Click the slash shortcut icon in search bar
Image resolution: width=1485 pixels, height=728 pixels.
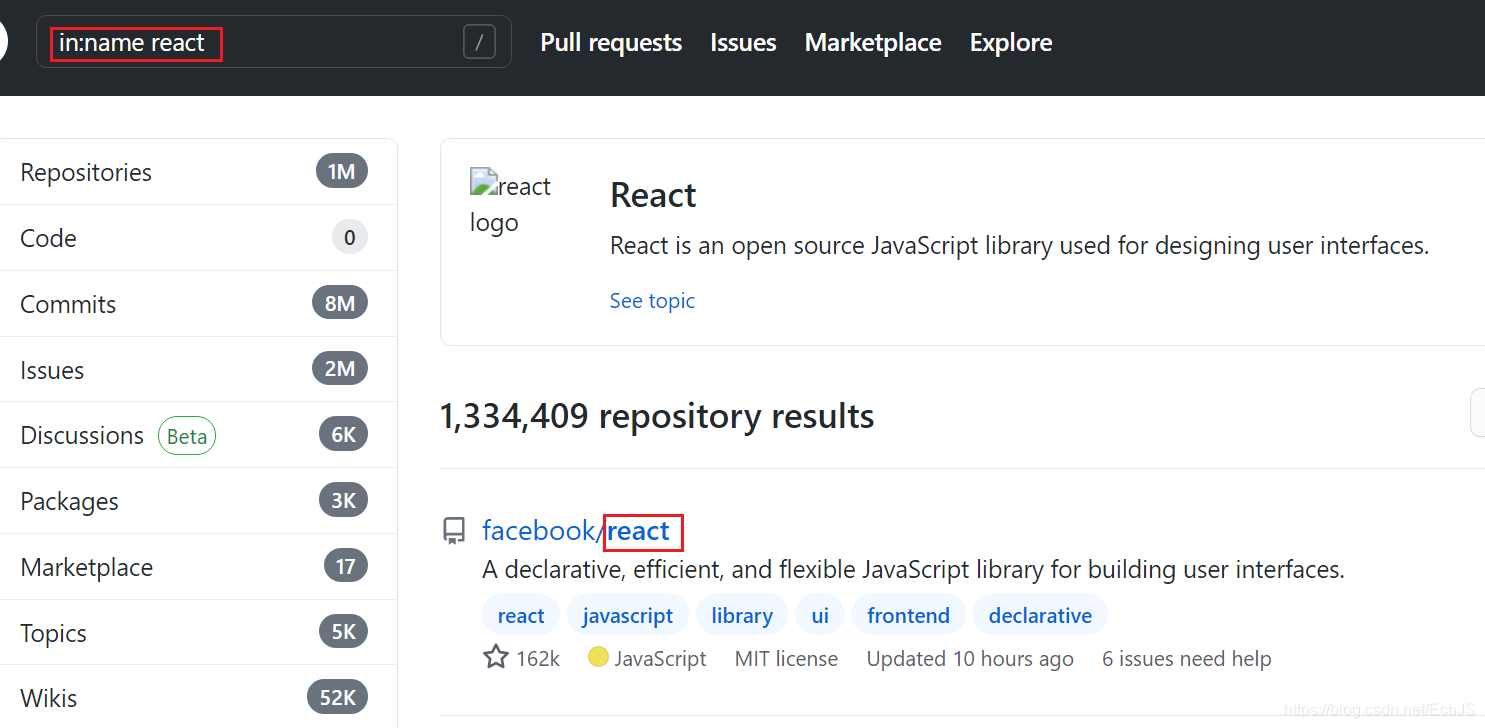pyautogui.click(x=479, y=42)
